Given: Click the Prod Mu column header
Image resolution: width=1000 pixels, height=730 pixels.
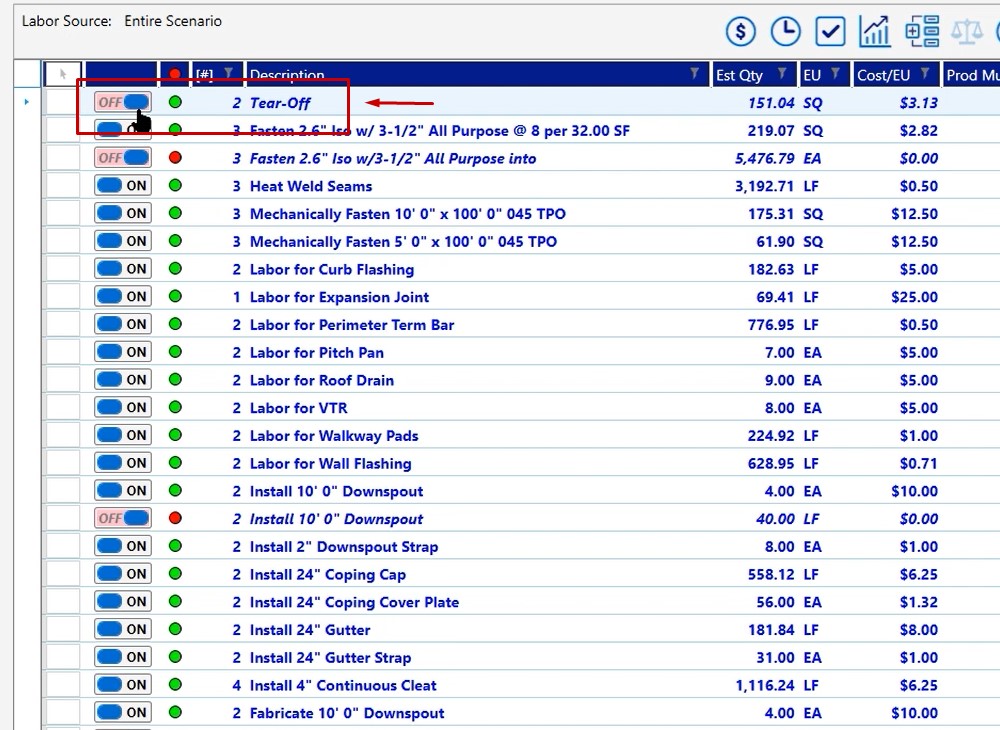Looking at the screenshot, I should pos(972,75).
